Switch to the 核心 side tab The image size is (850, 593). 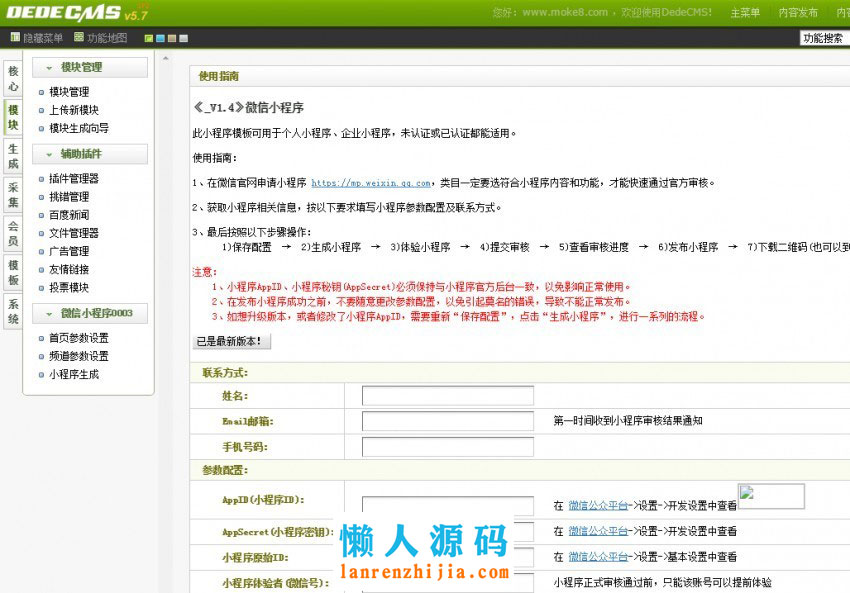(13, 79)
